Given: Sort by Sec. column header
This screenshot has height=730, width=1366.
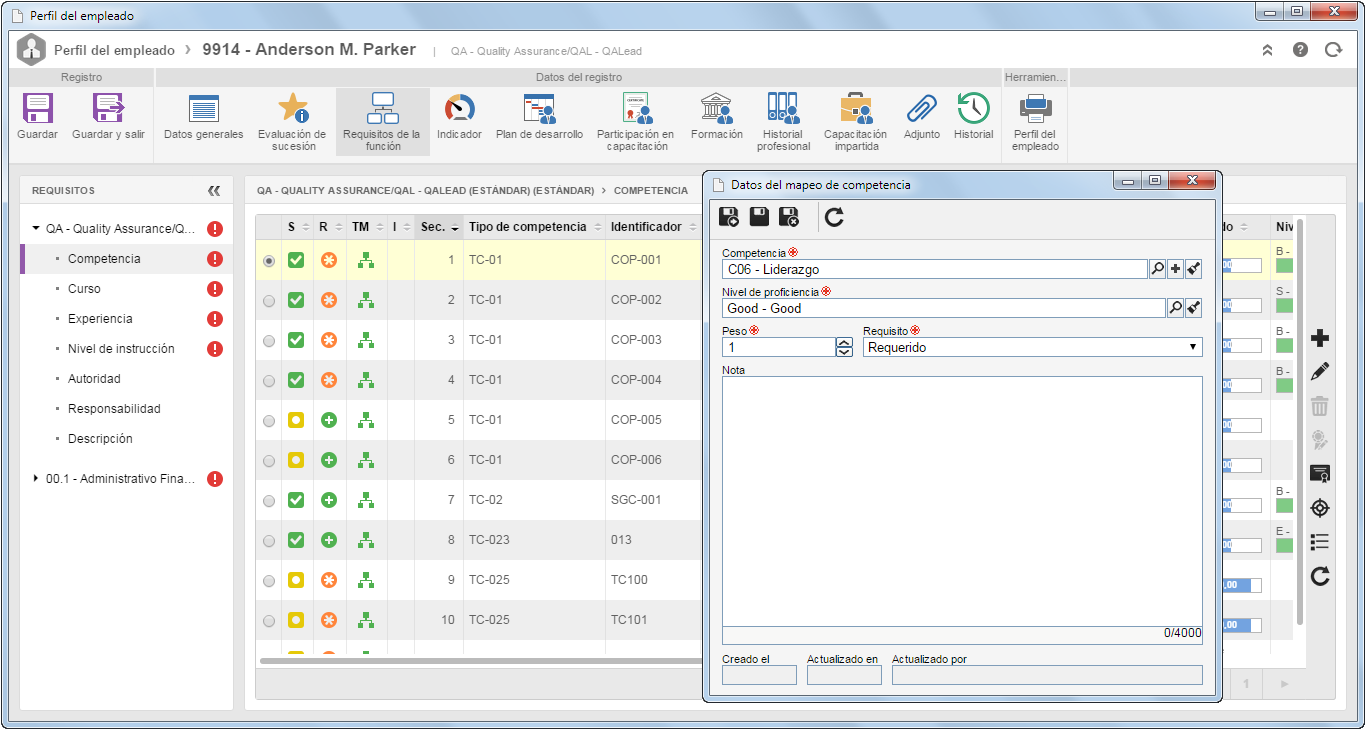Looking at the screenshot, I should tap(439, 227).
